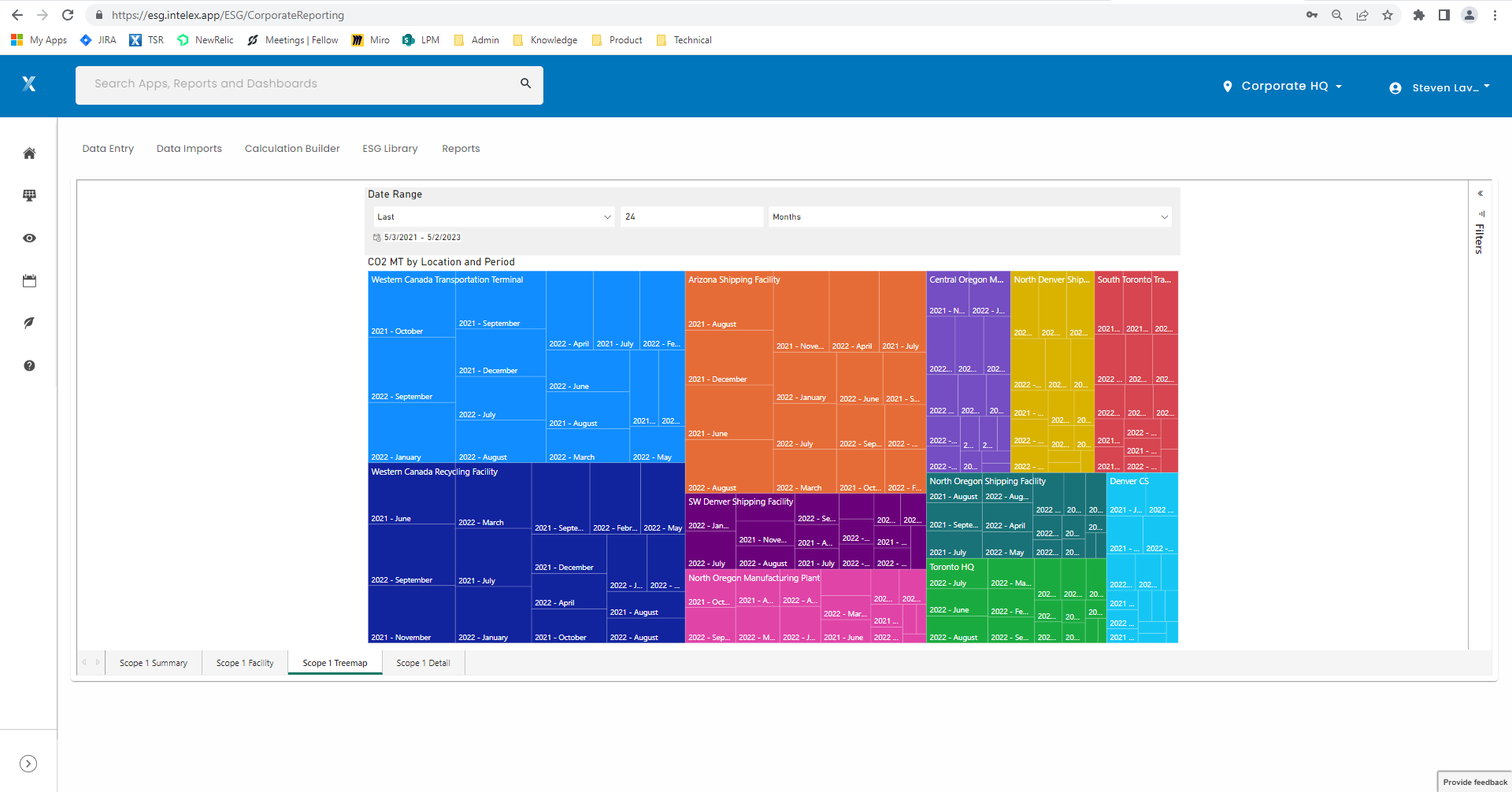
Task: Open the calendar icon in the sidebar
Action: (29, 280)
